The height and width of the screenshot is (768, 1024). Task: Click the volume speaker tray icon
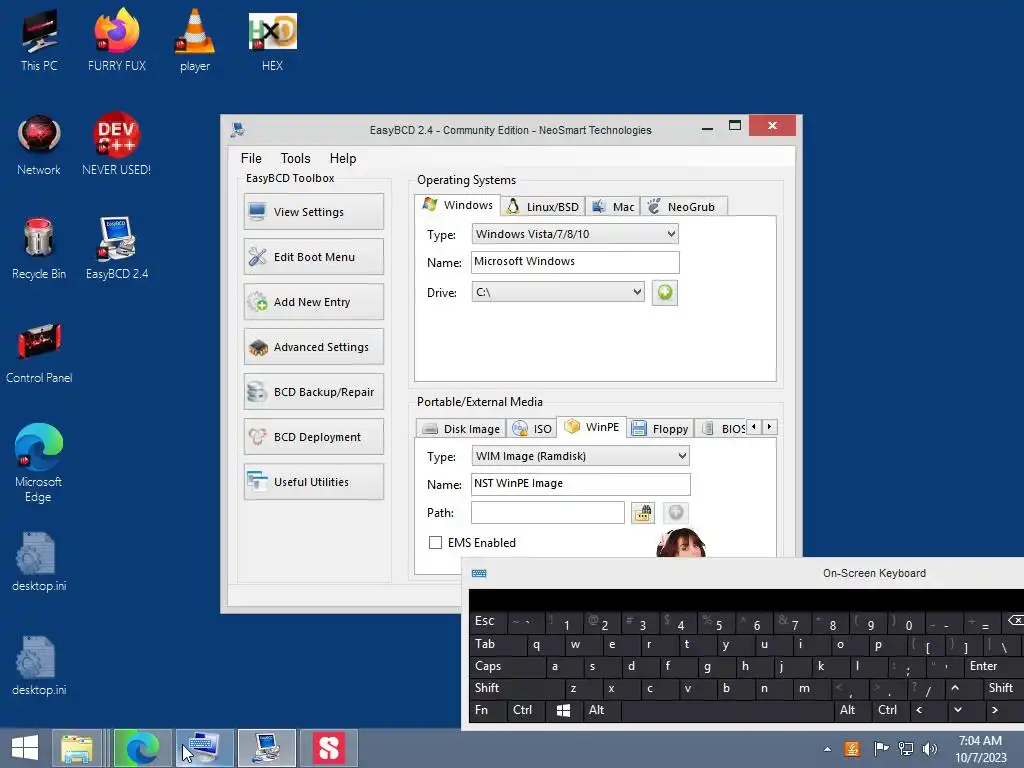(929, 749)
